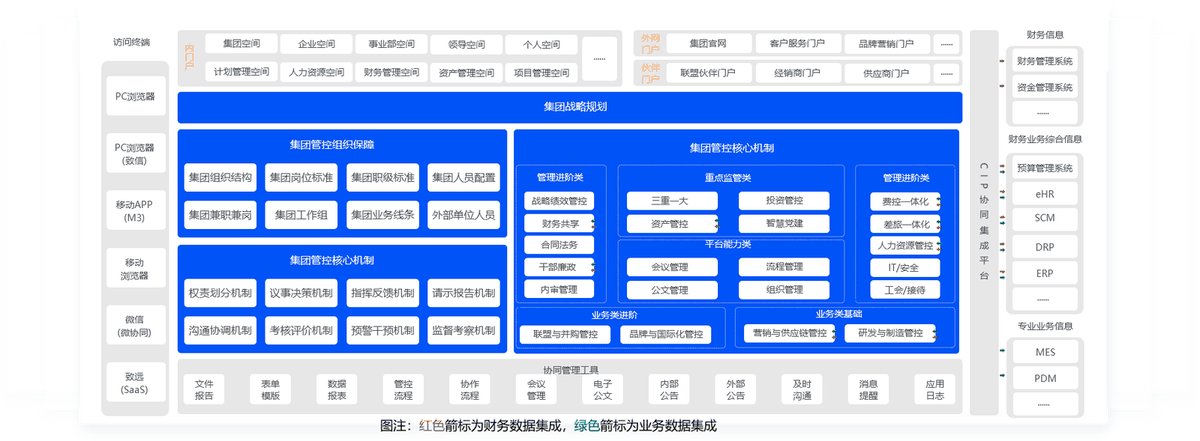This screenshot has height=441, width=1200.
Task: Select 集团岗位标准
Action: [x=301, y=178]
